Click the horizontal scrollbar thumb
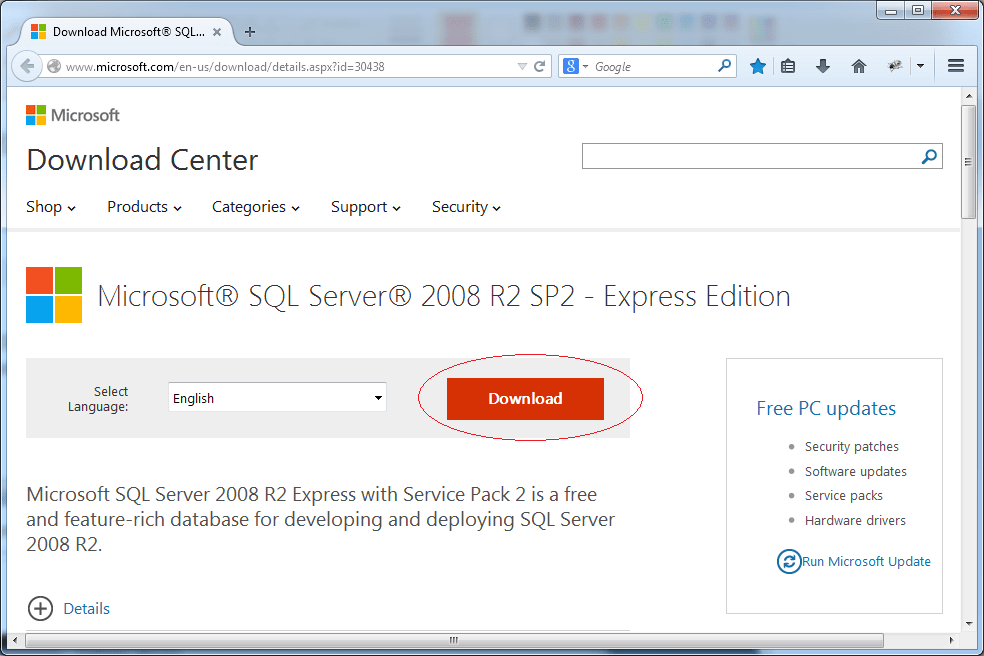 (x=454, y=640)
